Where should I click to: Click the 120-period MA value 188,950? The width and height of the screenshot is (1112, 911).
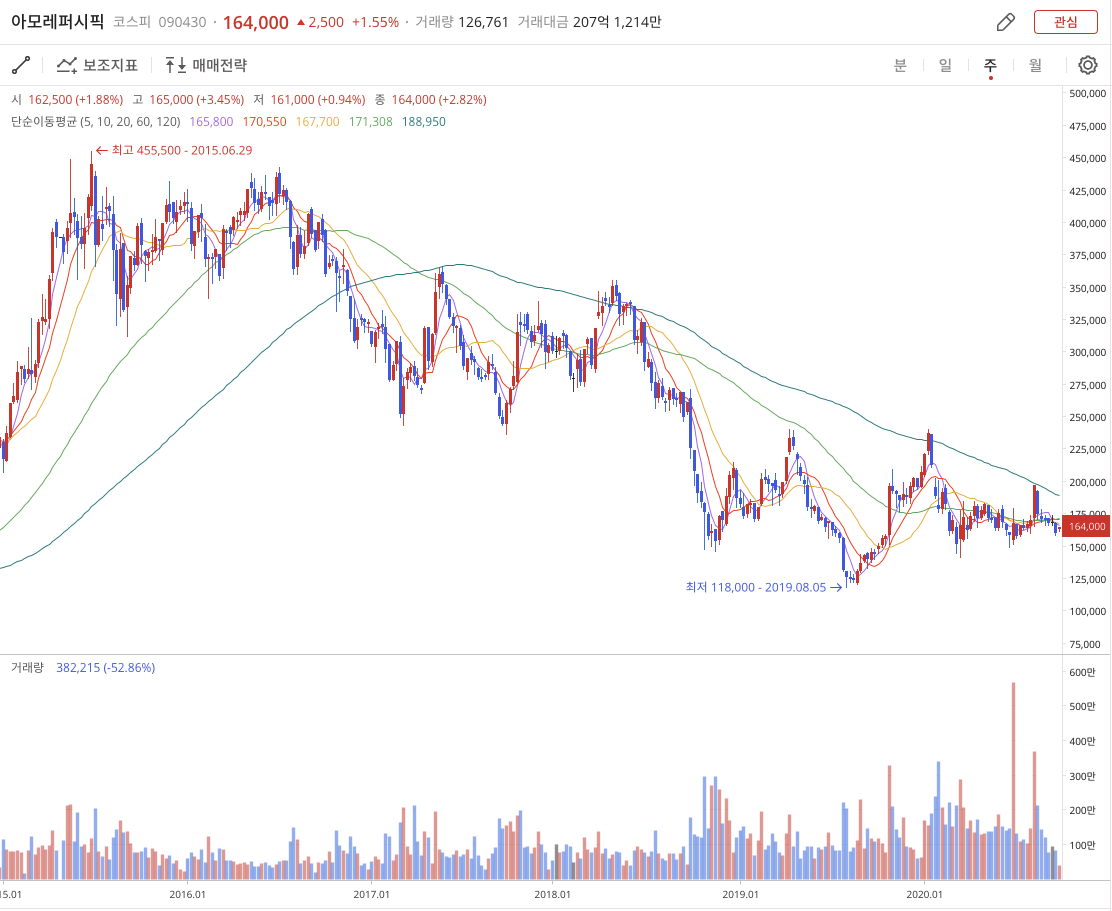[424, 122]
